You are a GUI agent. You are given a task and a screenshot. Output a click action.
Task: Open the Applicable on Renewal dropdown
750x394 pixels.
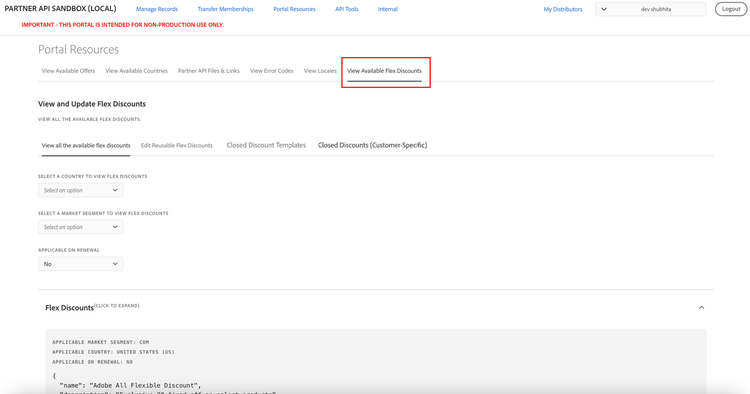click(80, 264)
